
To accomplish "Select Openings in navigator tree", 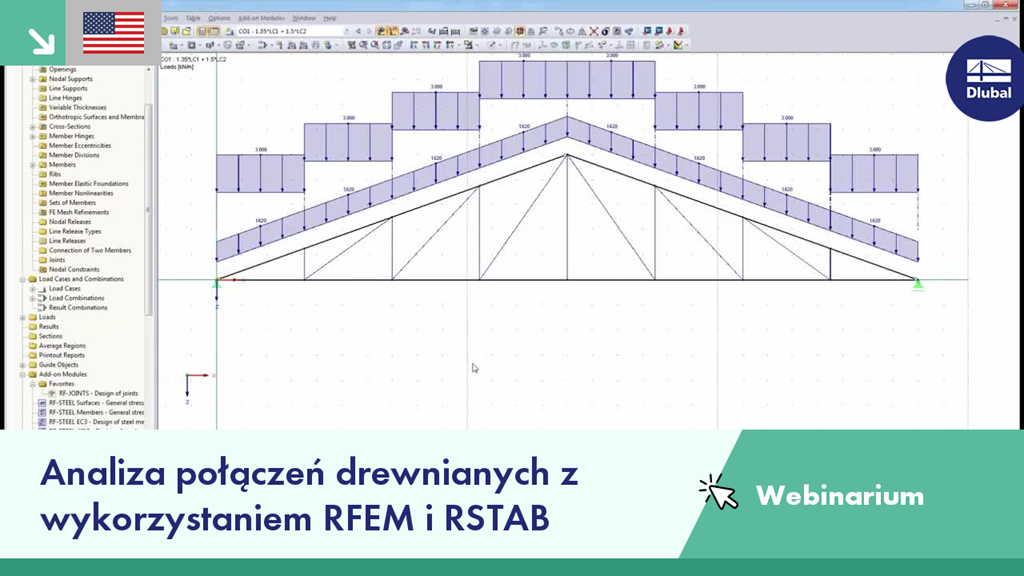I will point(63,69).
